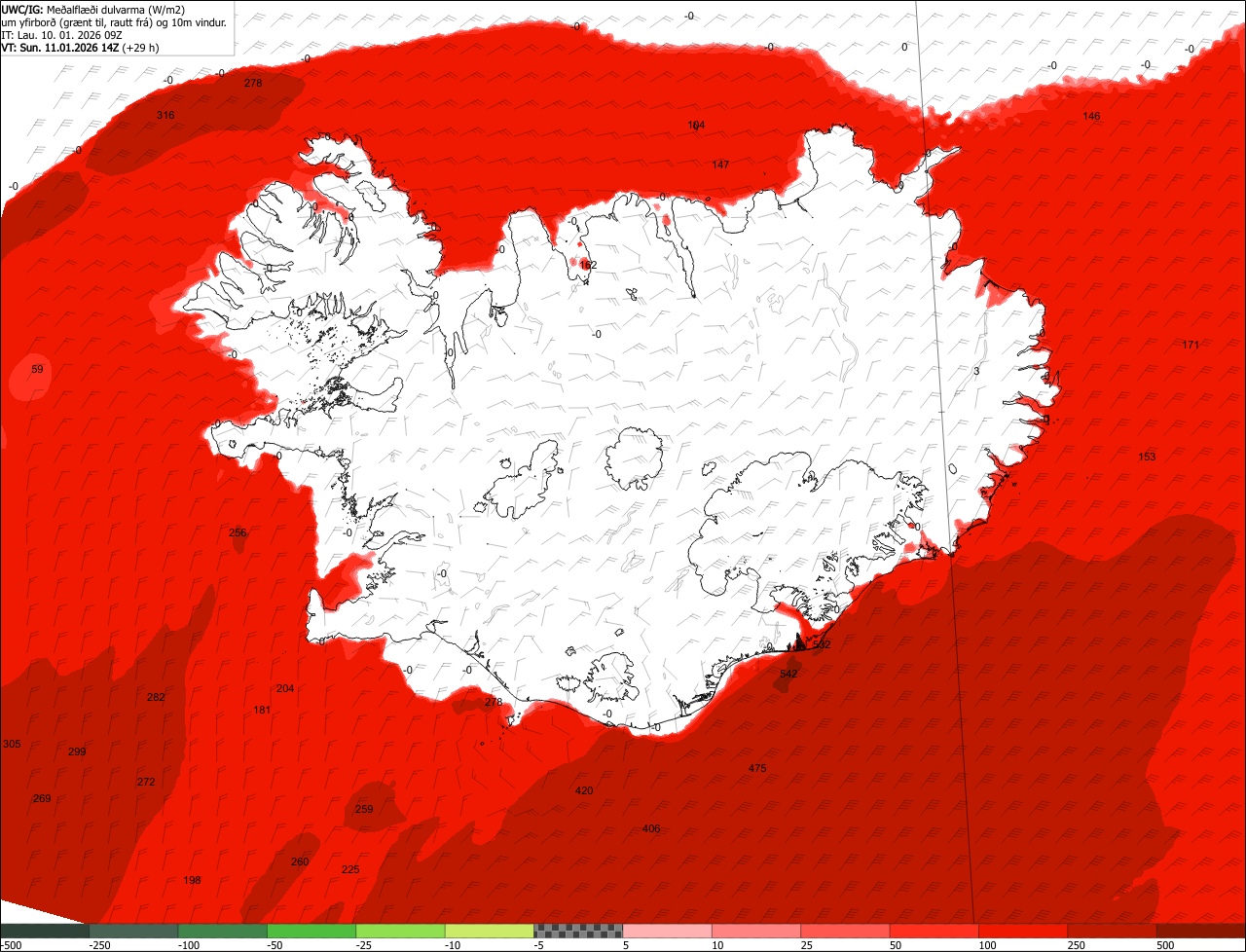
Task: Click the '-100' legend scale label
Action: pyautogui.click(x=188, y=945)
